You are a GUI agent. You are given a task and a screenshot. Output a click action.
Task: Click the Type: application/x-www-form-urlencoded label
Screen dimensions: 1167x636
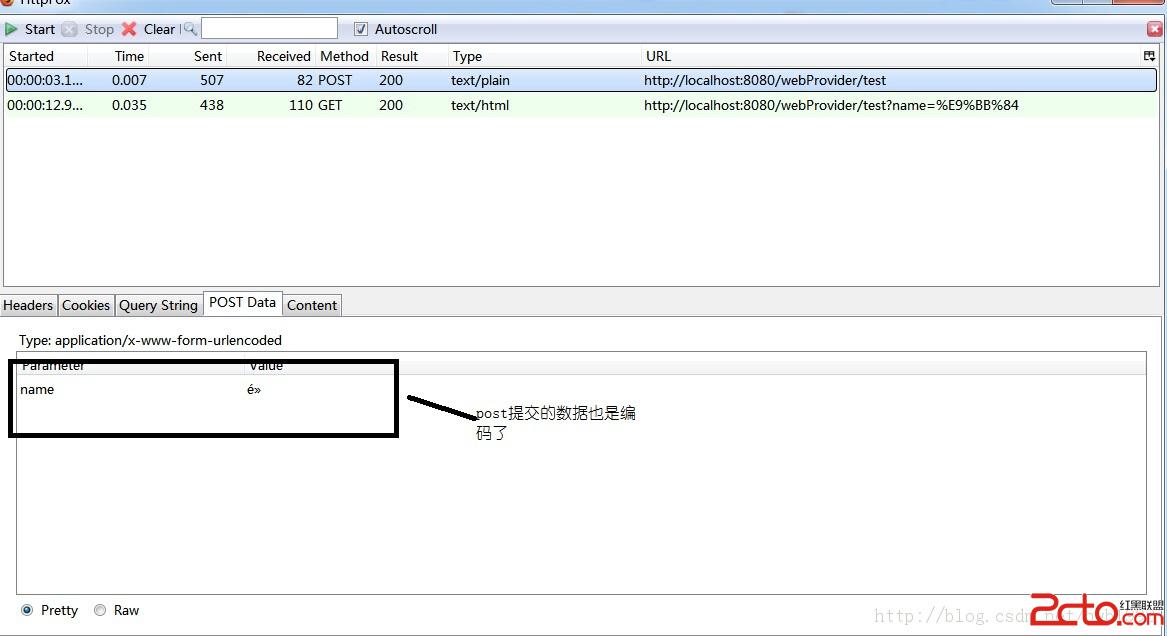click(x=150, y=340)
